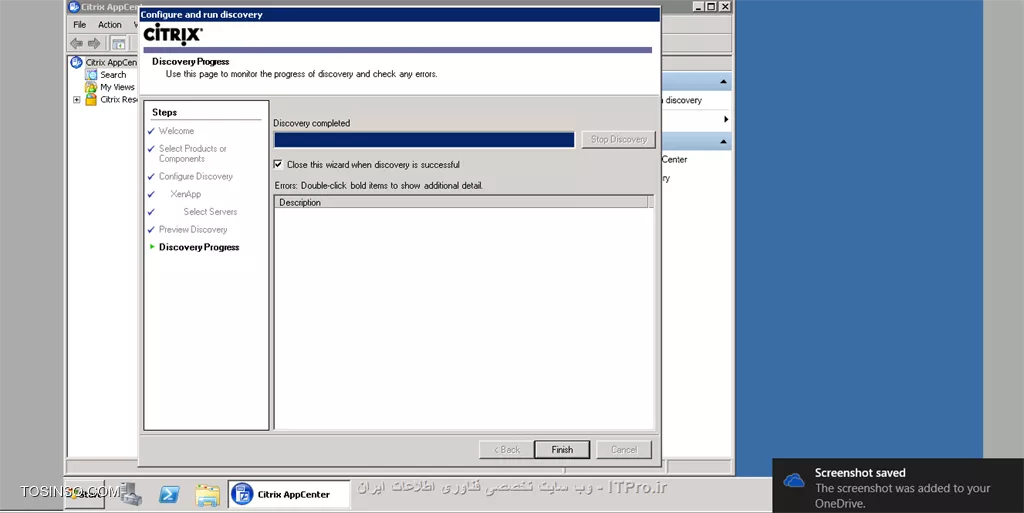The image size is (1024, 513).
Task: Select Configure Discovery step
Action: click(x=196, y=176)
